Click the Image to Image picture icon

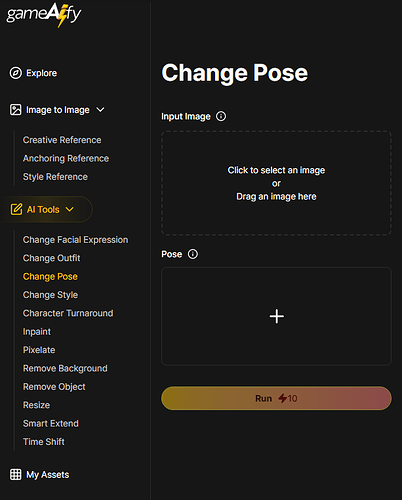click(x=15, y=110)
